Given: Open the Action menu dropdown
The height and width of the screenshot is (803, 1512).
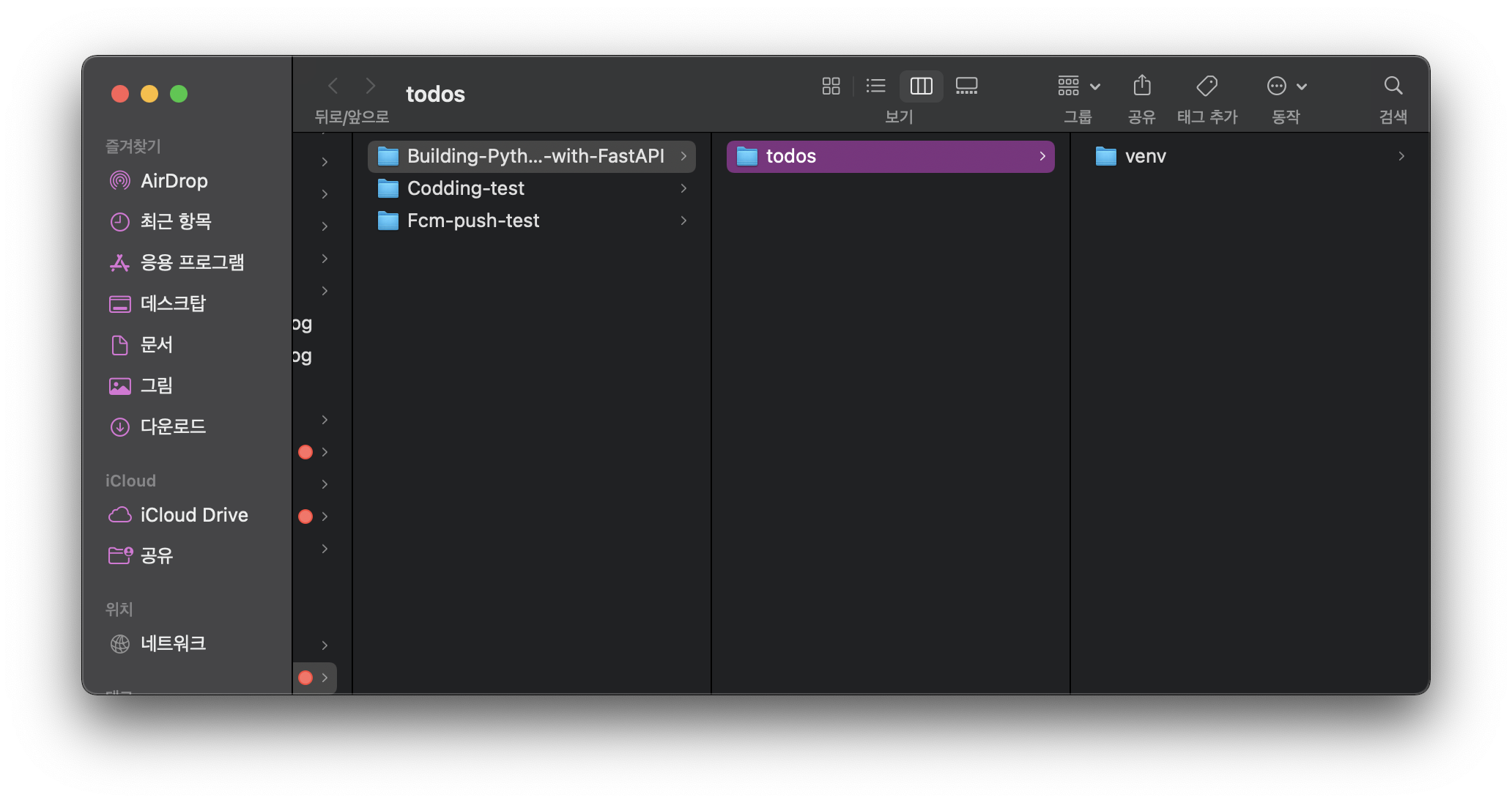Looking at the screenshot, I should pos(1286,86).
